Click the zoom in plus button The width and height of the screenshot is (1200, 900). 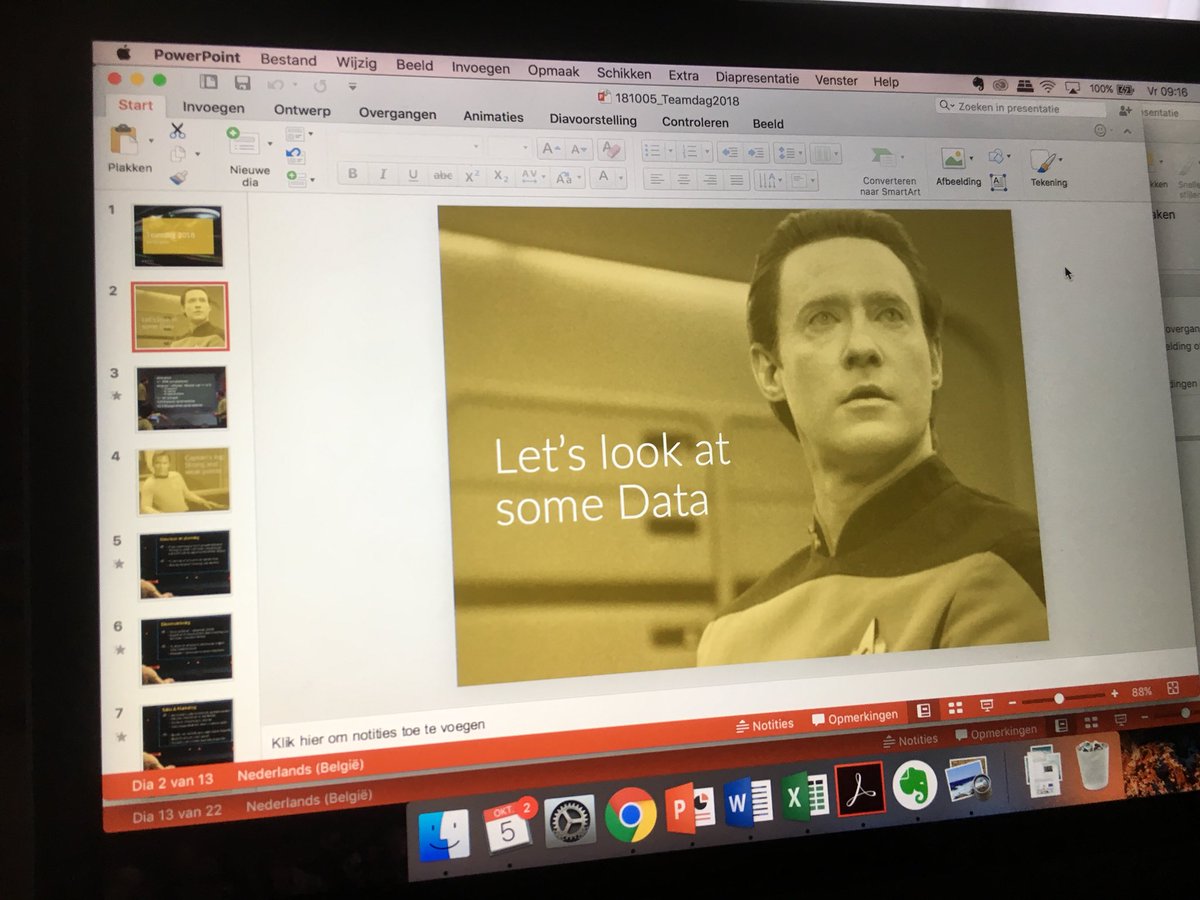1114,693
